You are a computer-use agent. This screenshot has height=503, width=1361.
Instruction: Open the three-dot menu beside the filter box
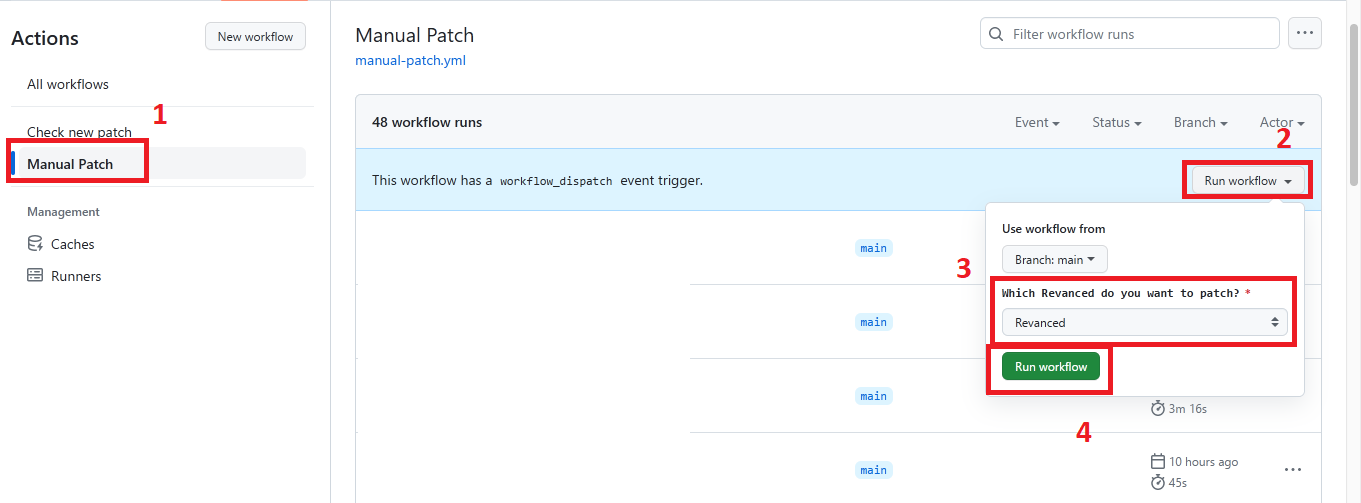[x=1304, y=33]
